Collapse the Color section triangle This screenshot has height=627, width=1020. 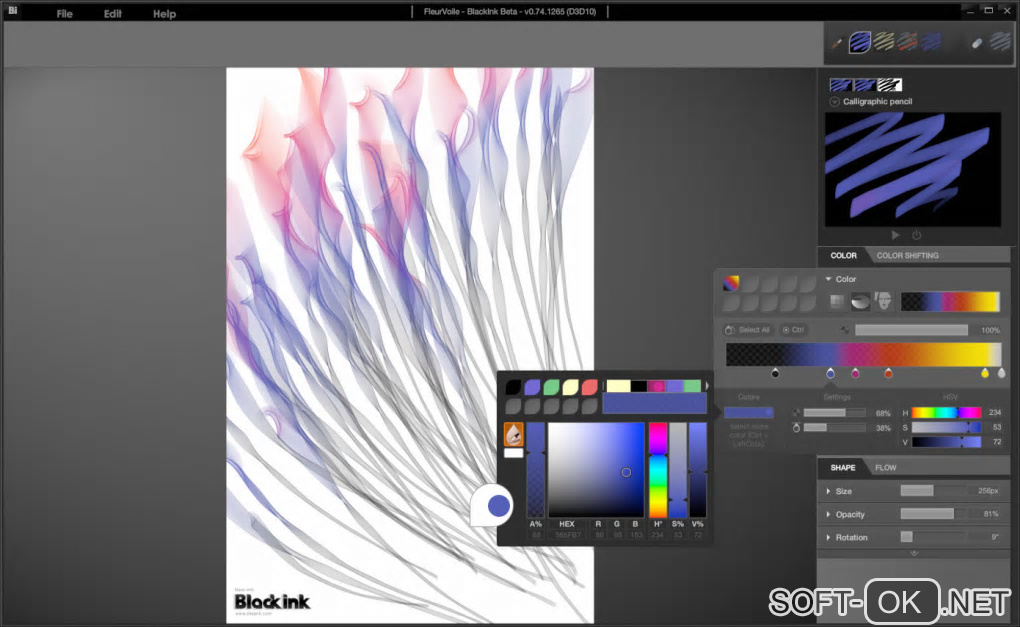(829, 279)
